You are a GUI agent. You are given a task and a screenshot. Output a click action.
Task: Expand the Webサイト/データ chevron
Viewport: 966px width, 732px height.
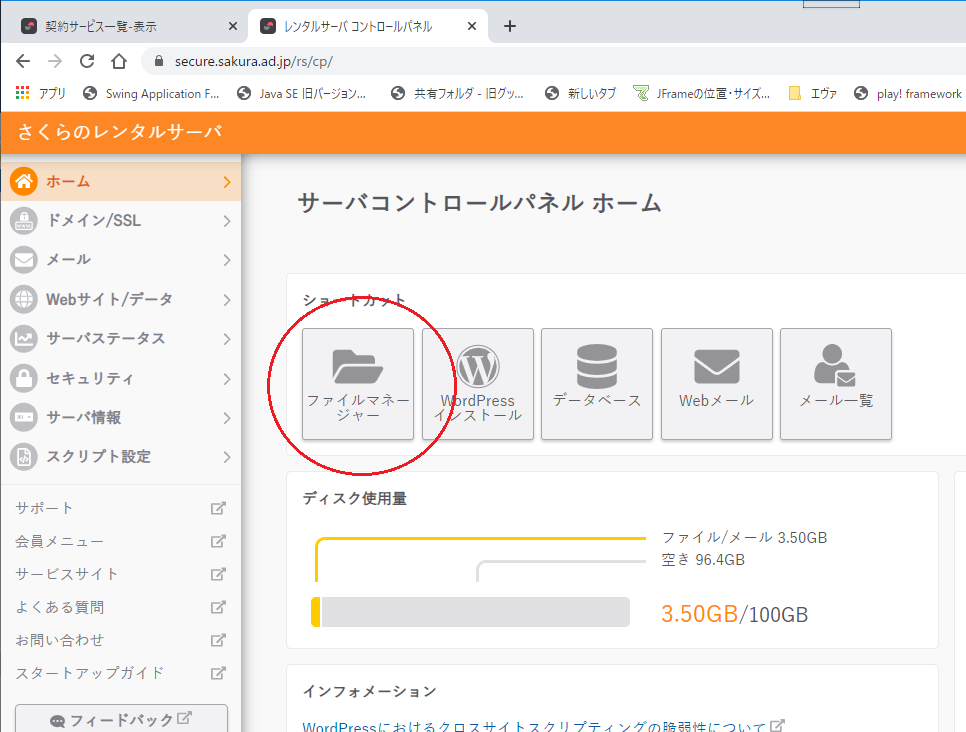[227, 300]
